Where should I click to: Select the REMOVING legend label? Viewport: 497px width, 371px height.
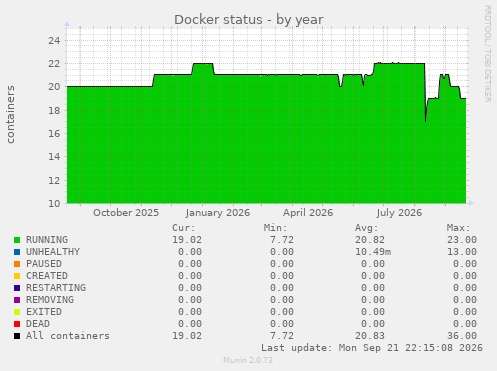[x=50, y=300]
